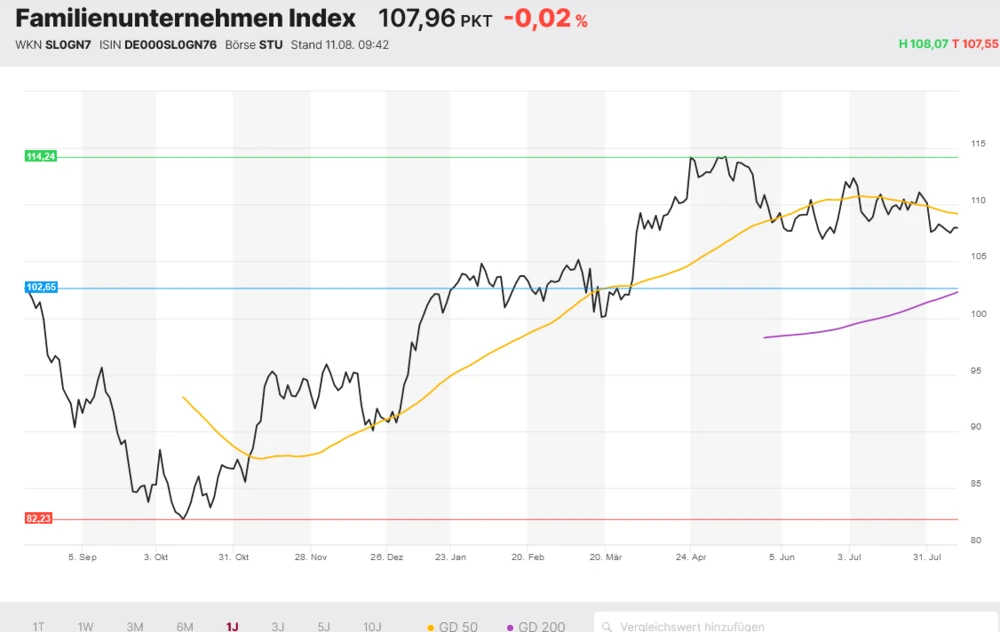
Task: Select the 10J time range
Action: pyautogui.click(x=372, y=627)
